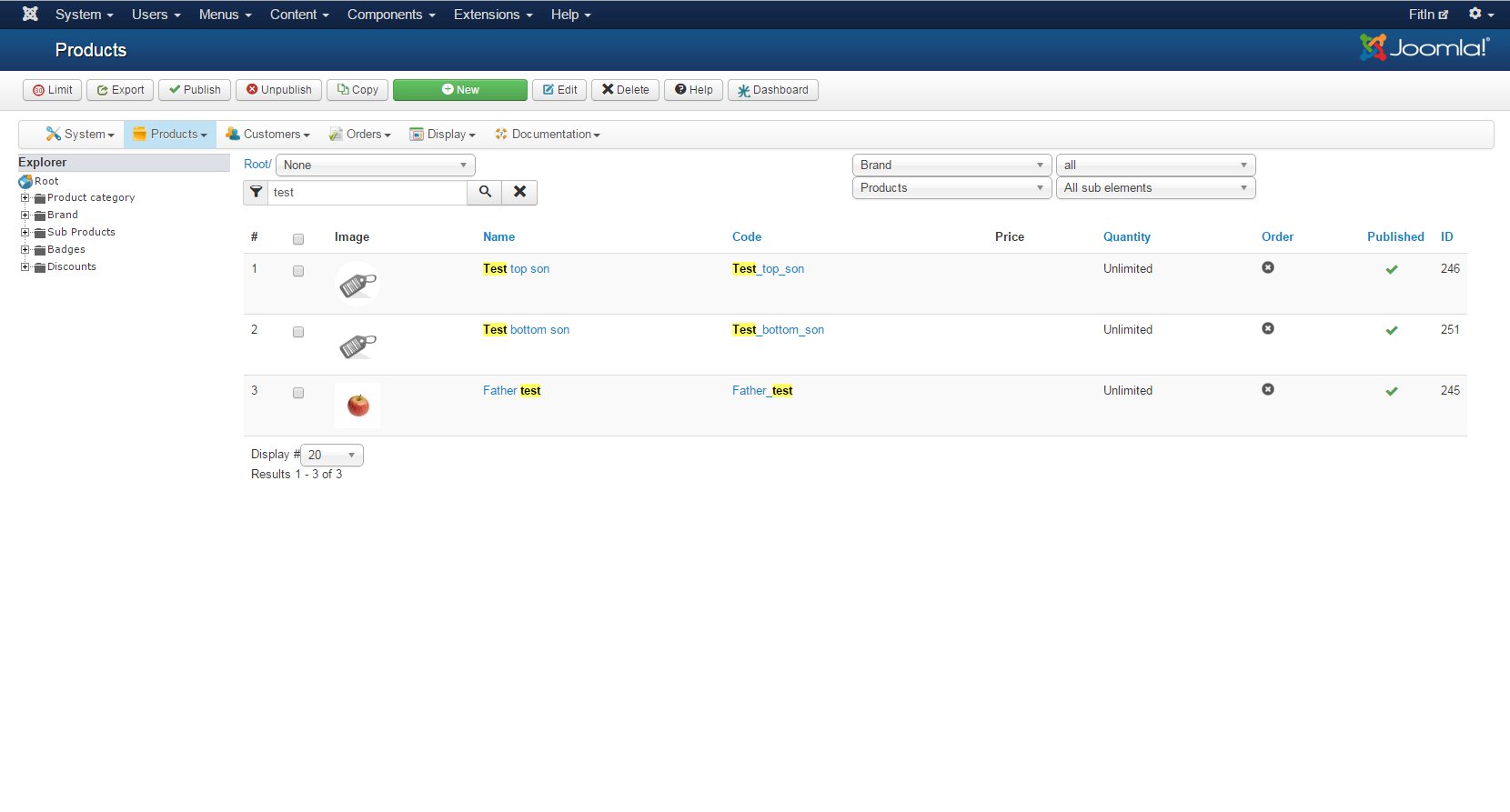Open the Orders submenu

(x=360, y=134)
